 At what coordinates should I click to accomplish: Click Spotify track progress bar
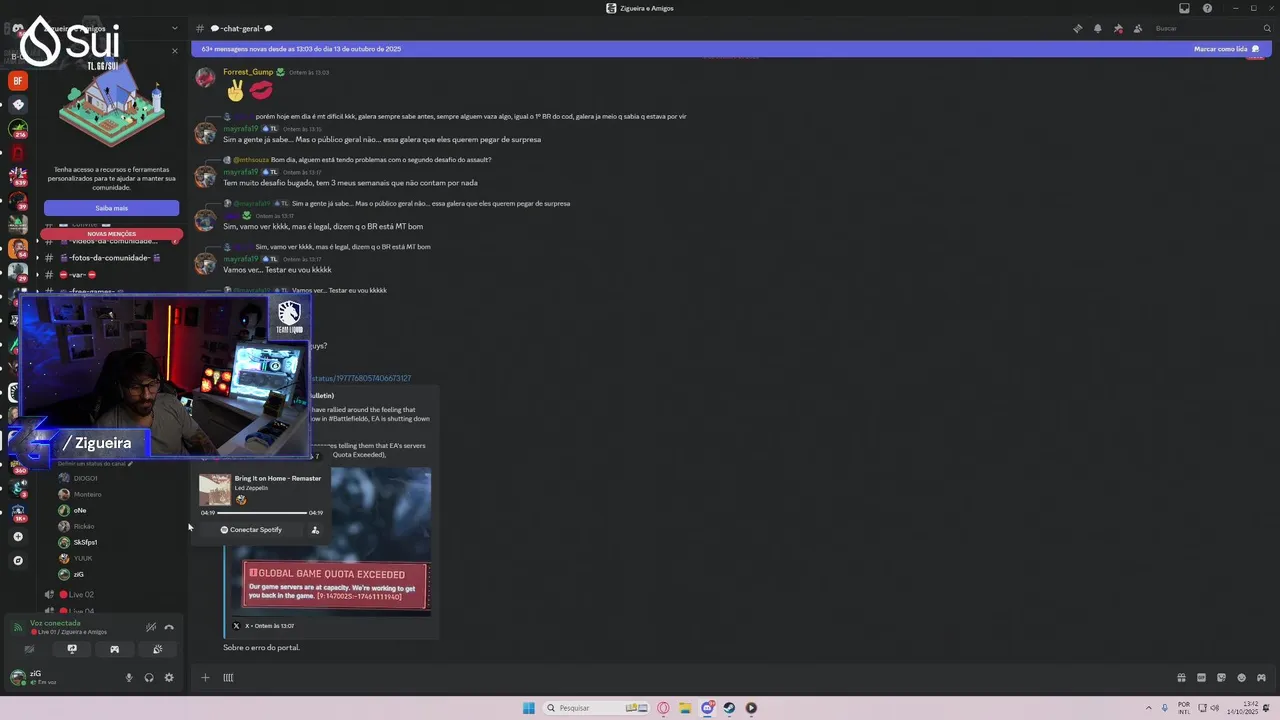(x=262, y=513)
